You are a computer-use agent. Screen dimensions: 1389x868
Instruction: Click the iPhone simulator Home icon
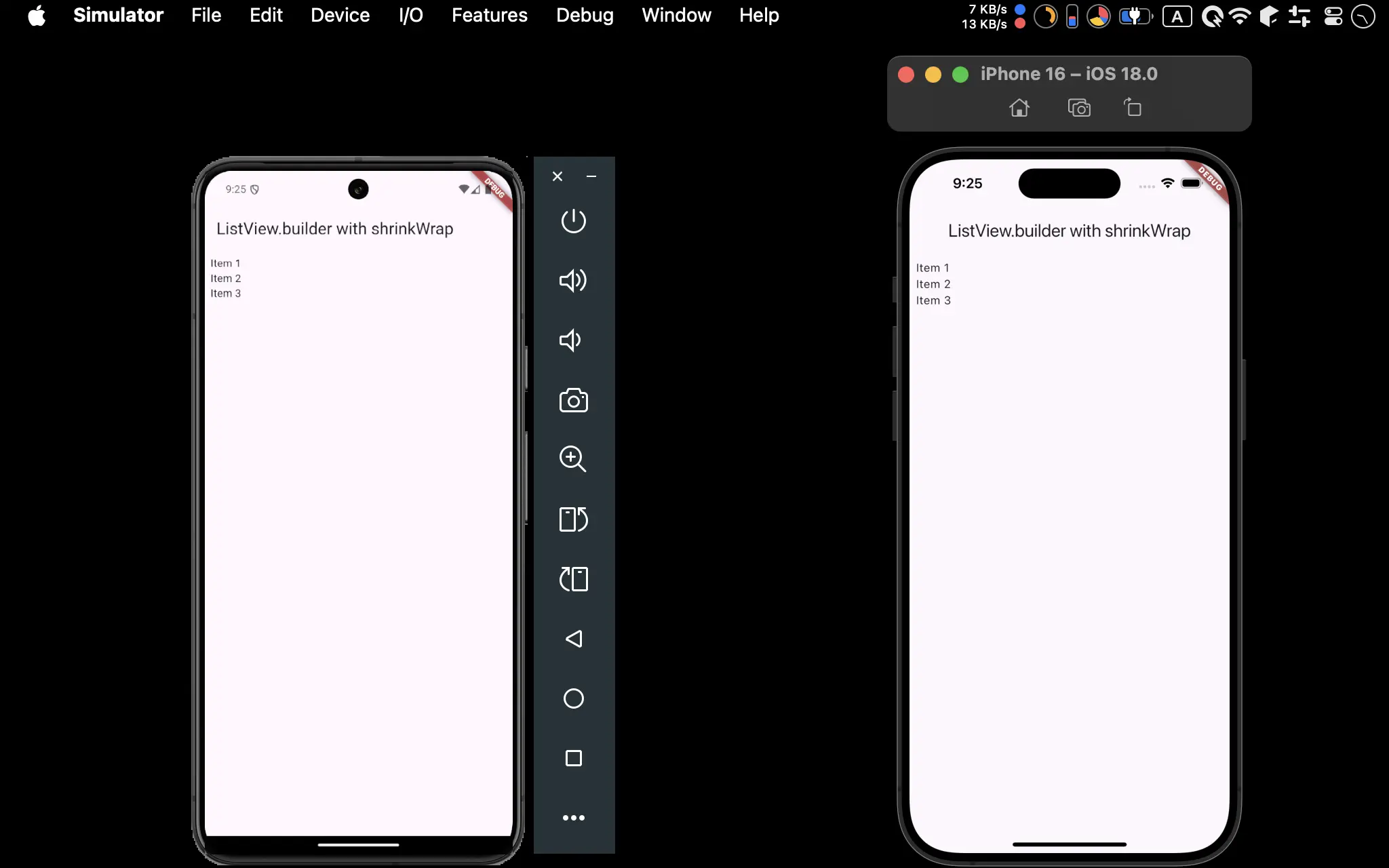coord(1019,108)
